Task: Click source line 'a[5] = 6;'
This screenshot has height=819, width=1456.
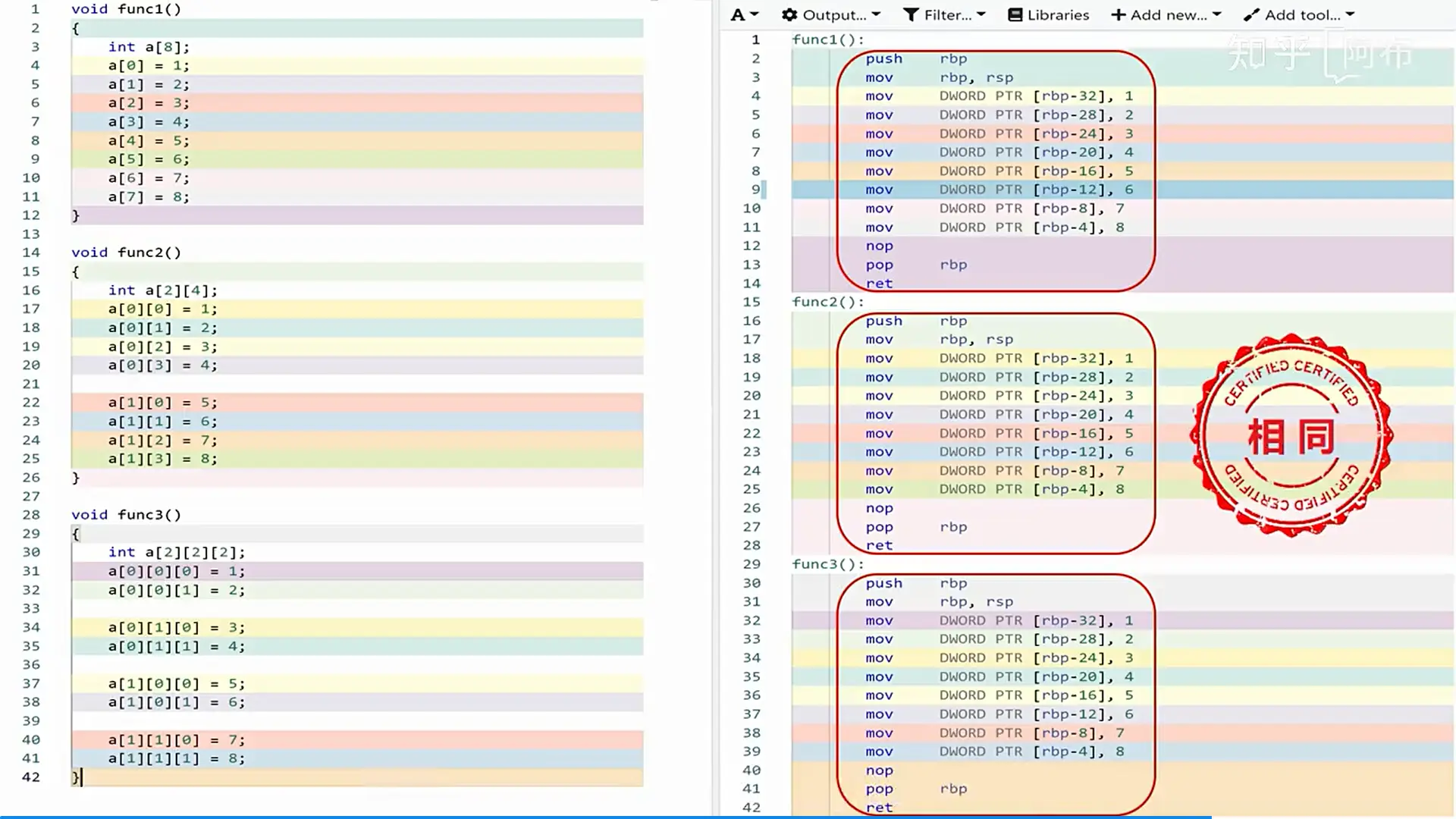Action: (x=149, y=159)
